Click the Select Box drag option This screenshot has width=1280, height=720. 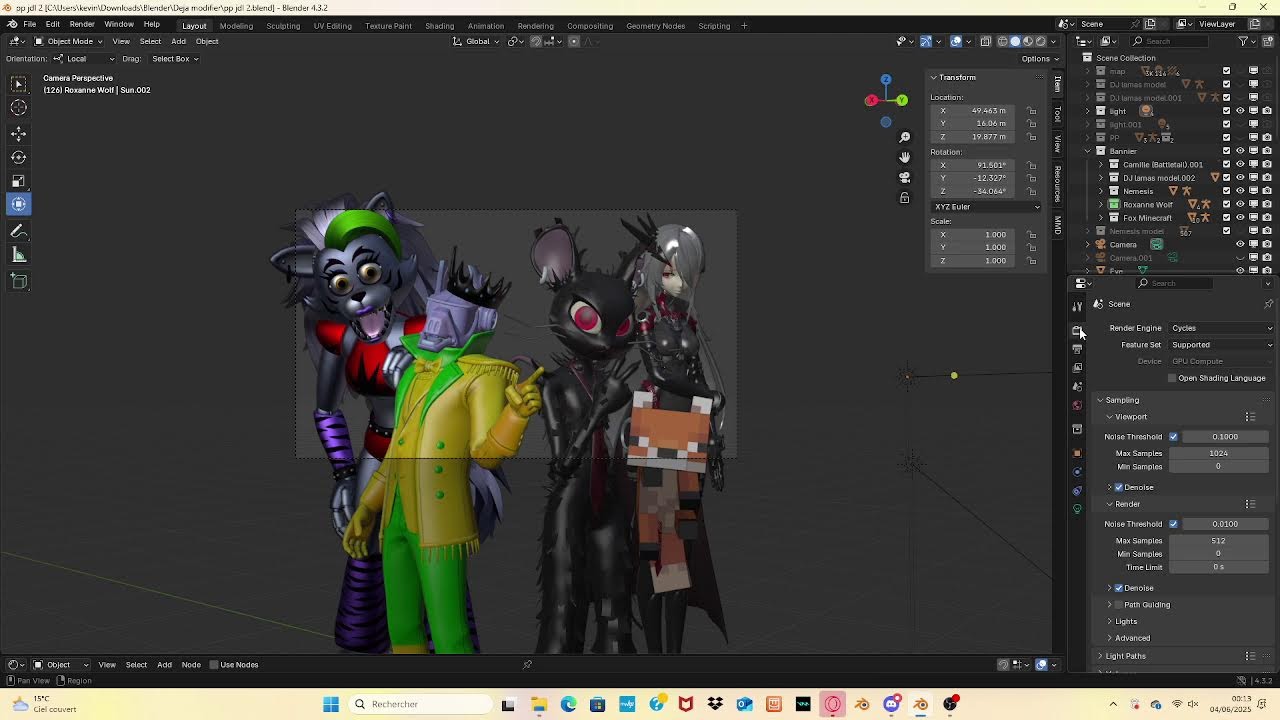click(175, 59)
